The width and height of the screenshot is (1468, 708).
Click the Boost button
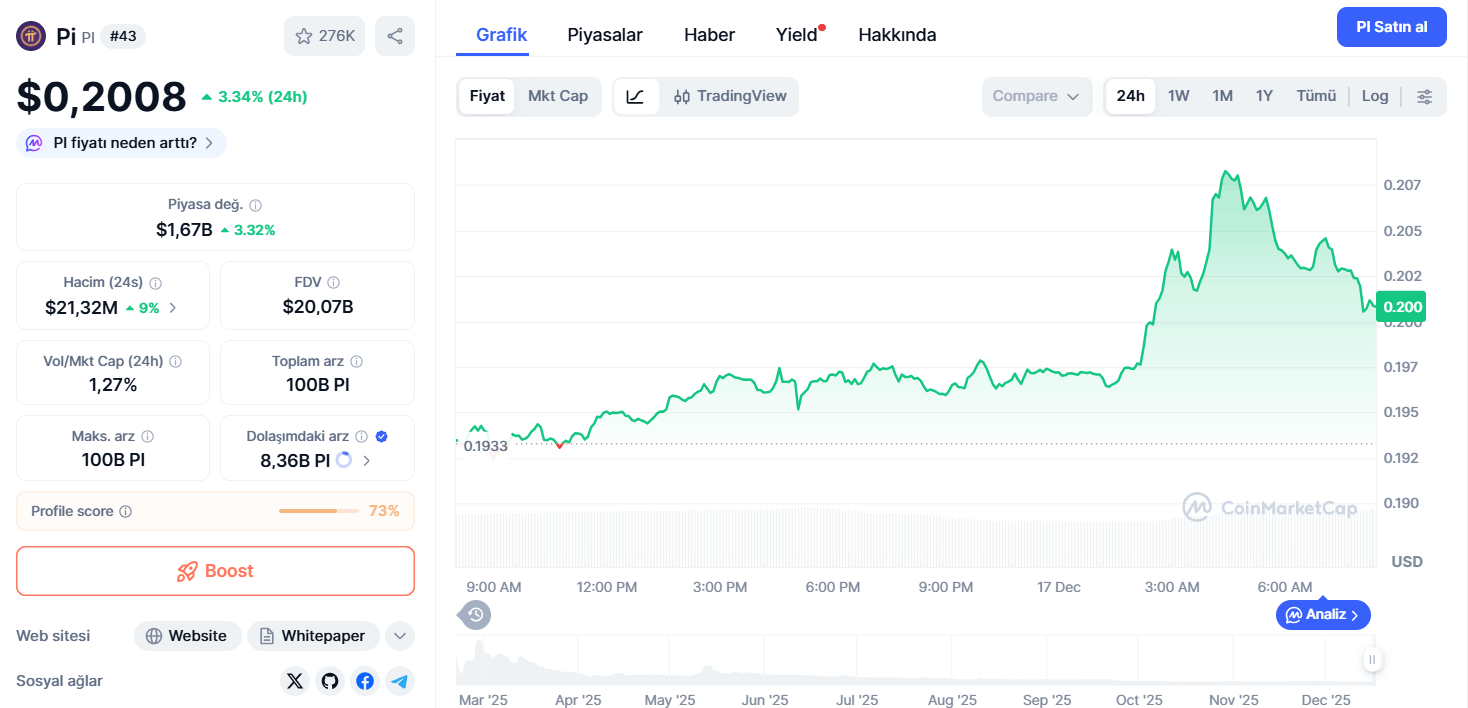pyautogui.click(x=215, y=571)
